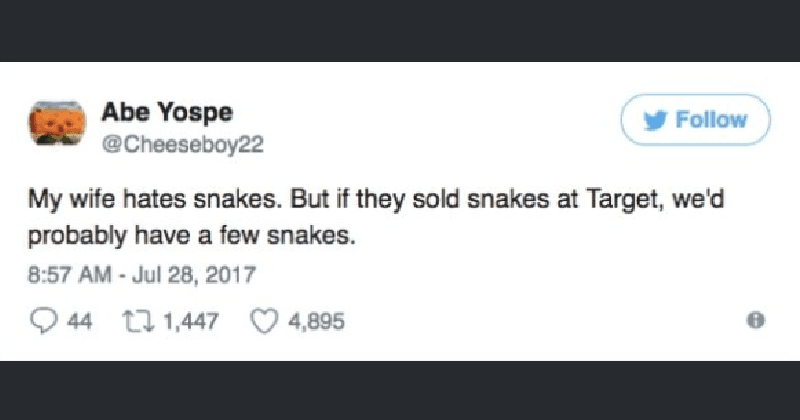Visit the @Cheeseboy22 handle link
Image resolution: width=800 pixels, height=420 pixels.
(183, 145)
